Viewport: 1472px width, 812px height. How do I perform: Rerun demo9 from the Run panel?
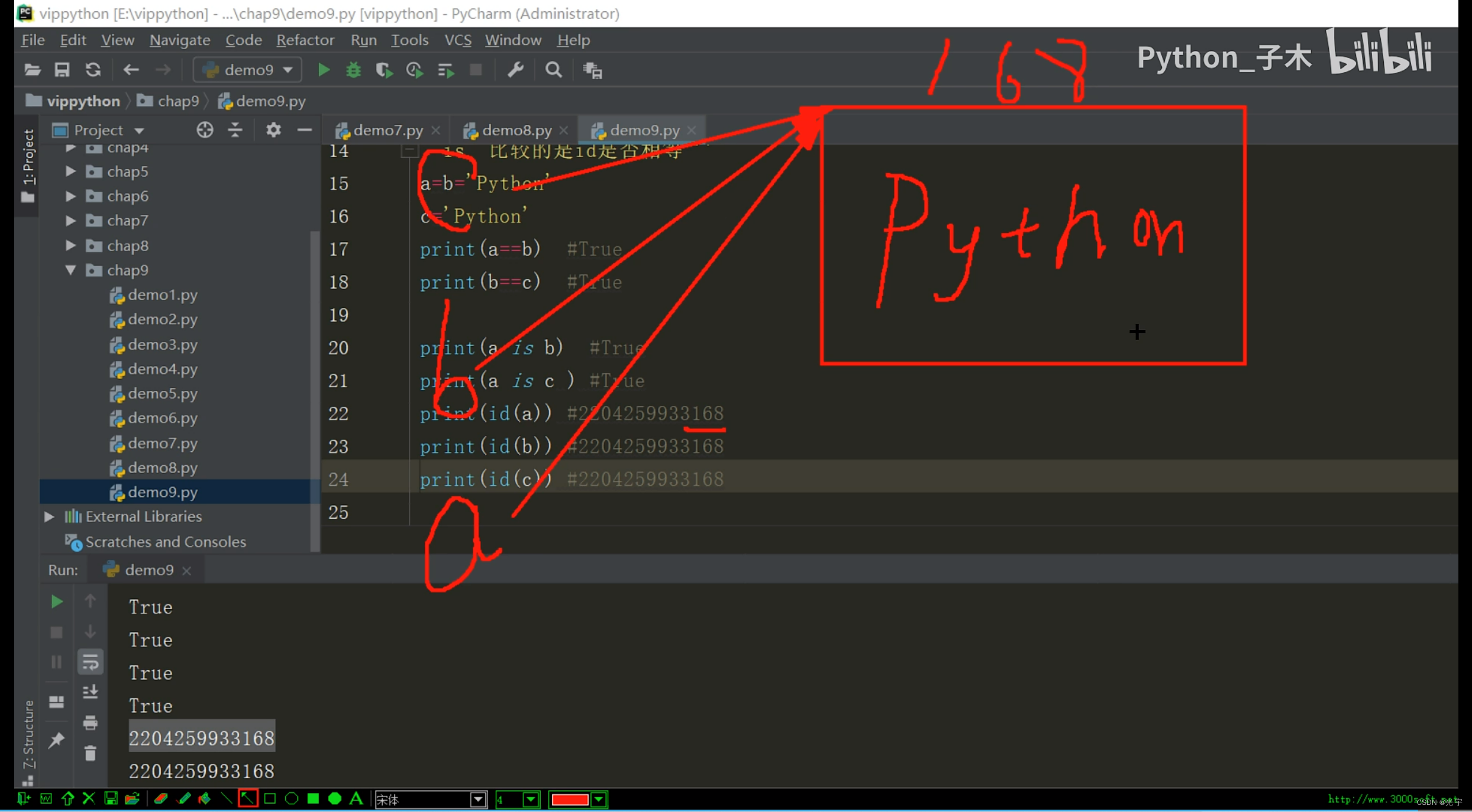tap(56, 601)
